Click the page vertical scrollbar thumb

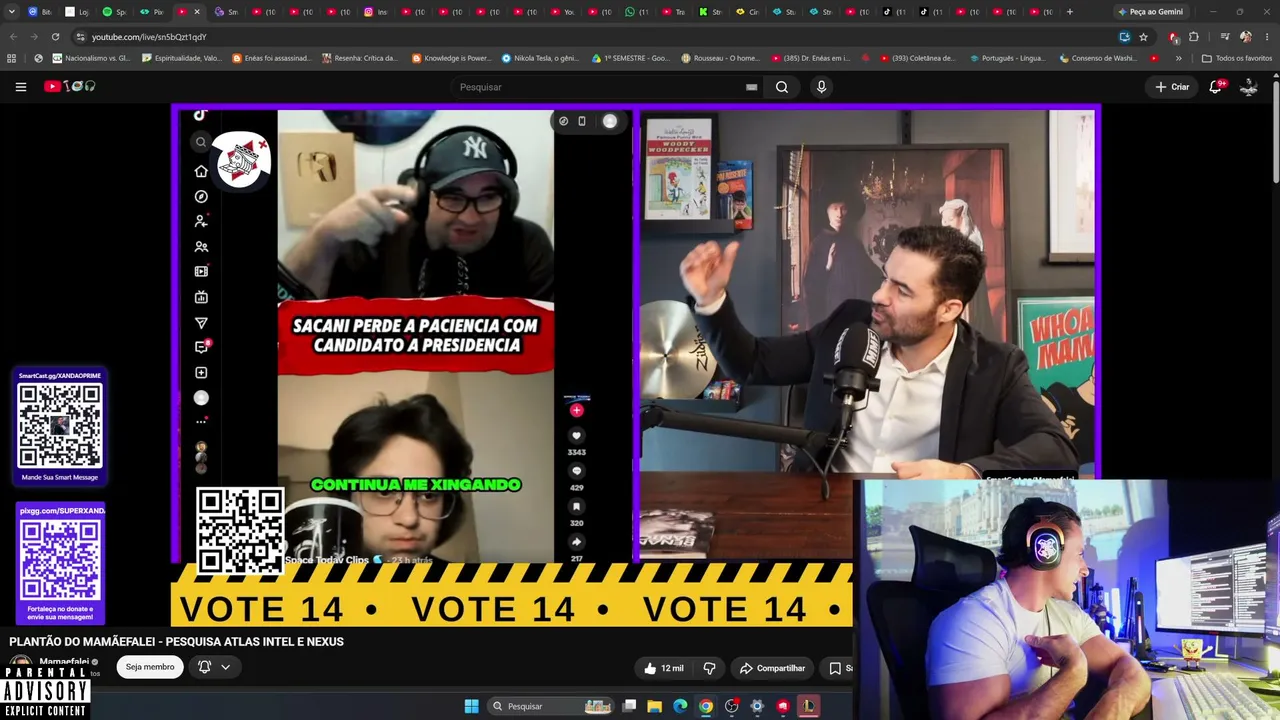tap(1275, 130)
